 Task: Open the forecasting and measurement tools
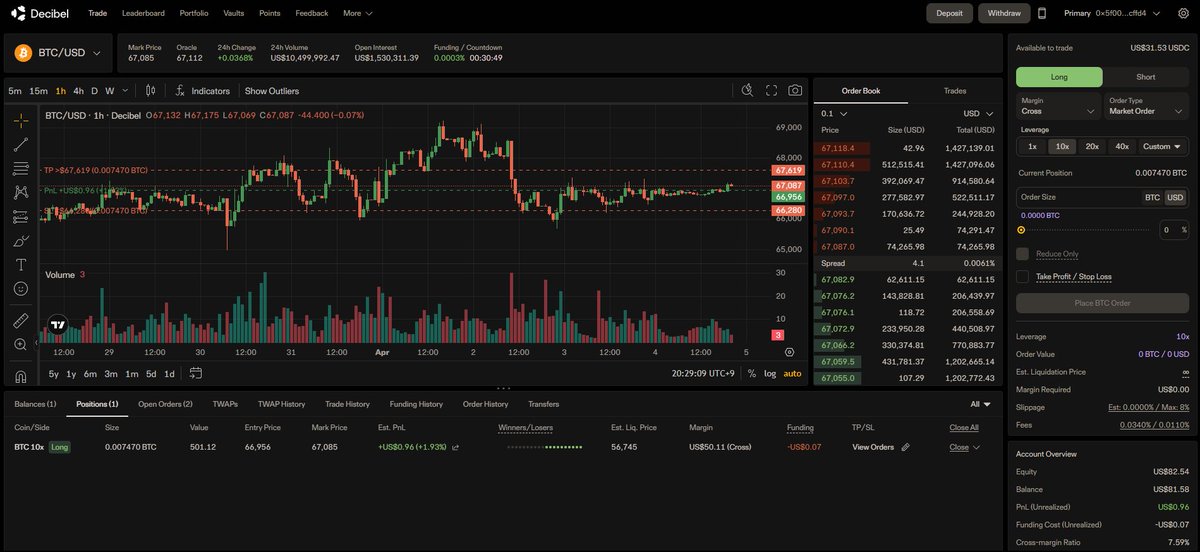21,216
